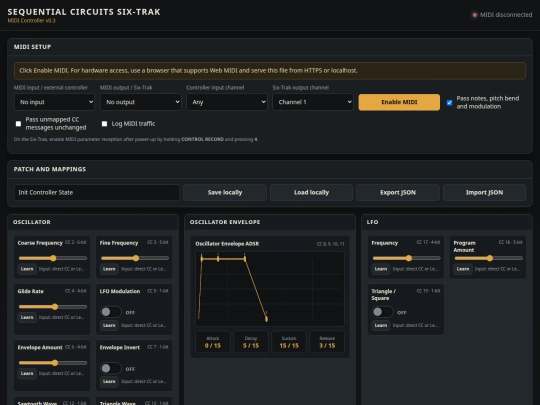Click the MIDI disconnected status indicator dot
Screen dimensions: 540x405
tap(475, 15)
